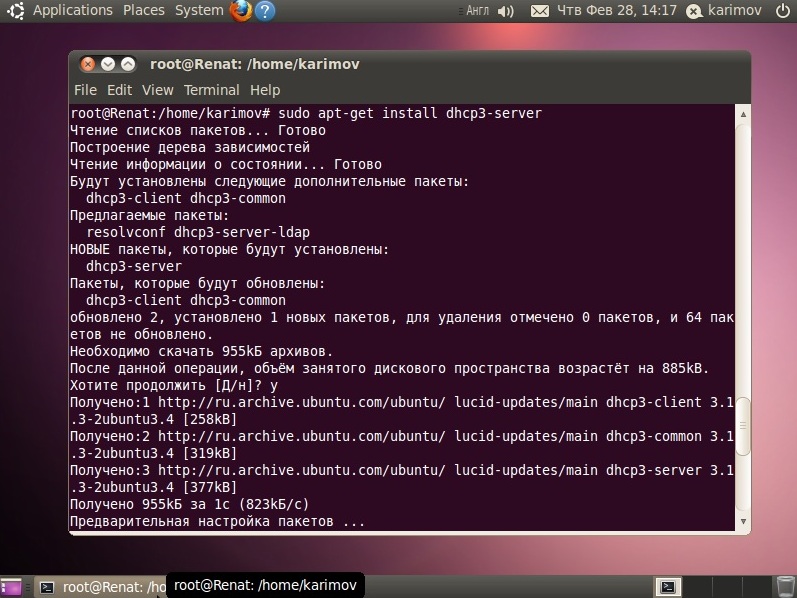The width and height of the screenshot is (797, 598).
Task: Click the terminal scrollbar down arrow
Action: 743,521
